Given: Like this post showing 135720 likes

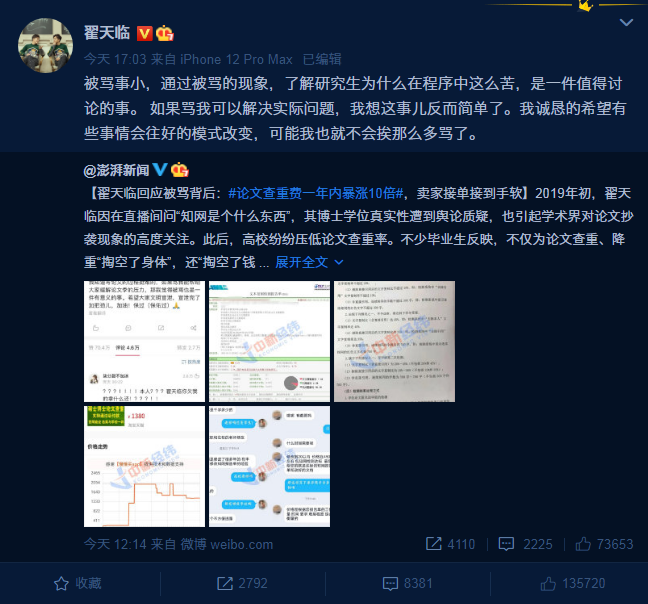Looking at the screenshot, I should point(573,583).
